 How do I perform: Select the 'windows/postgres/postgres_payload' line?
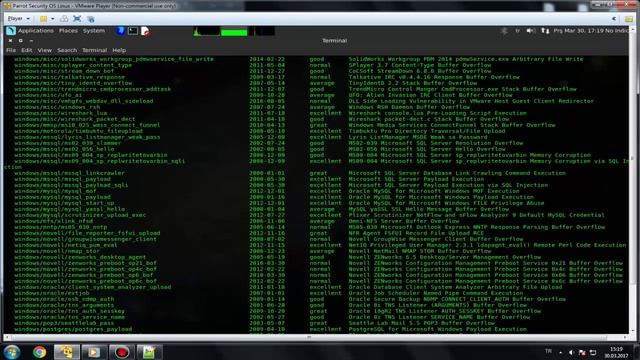coord(73,329)
